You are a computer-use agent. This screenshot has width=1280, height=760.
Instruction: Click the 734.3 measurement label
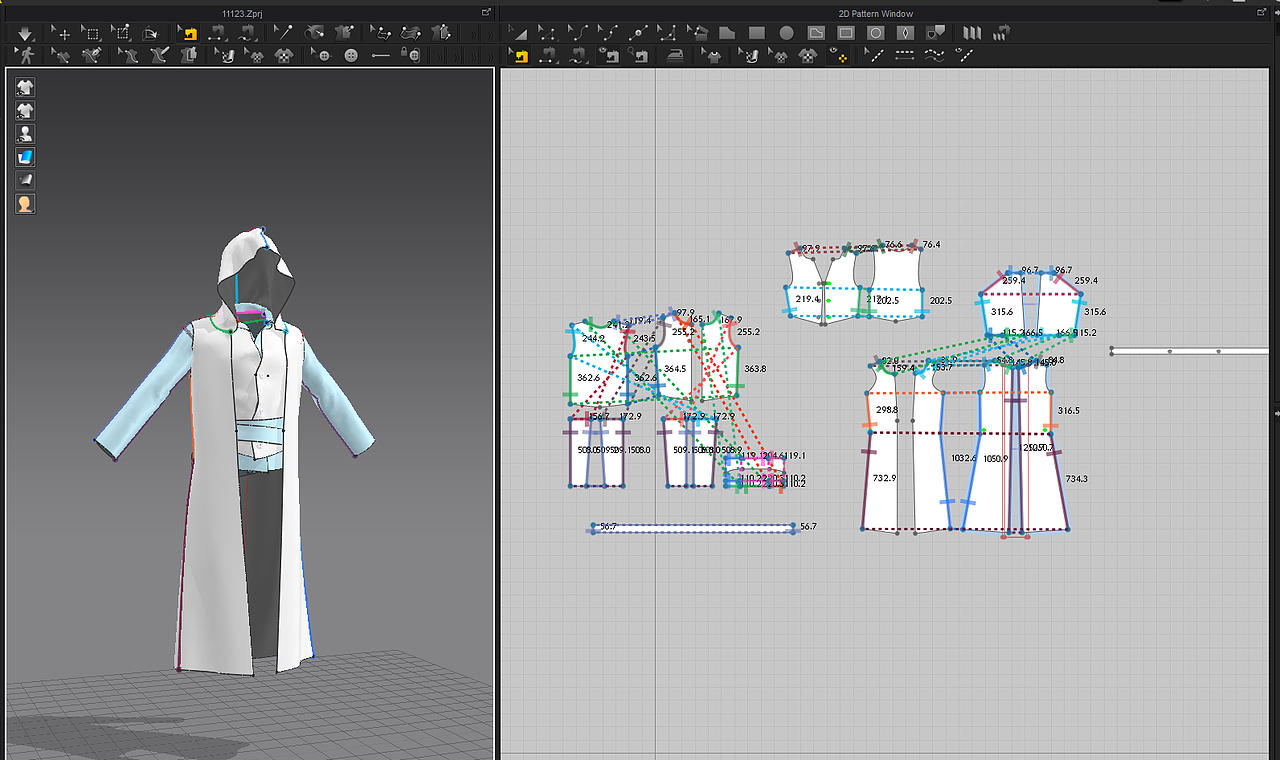coord(1076,479)
